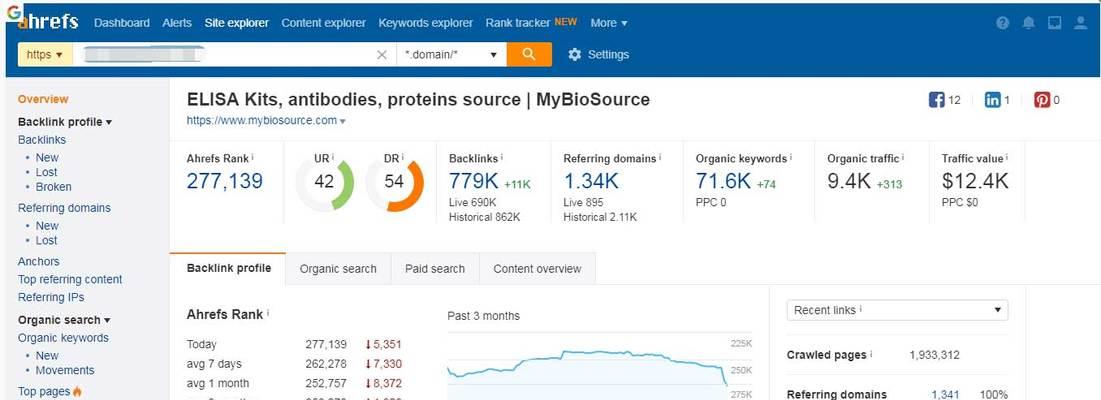Click the 71.6K organic keywords value
This screenshot has height=400, width=1101.
(x=723, y=182)
